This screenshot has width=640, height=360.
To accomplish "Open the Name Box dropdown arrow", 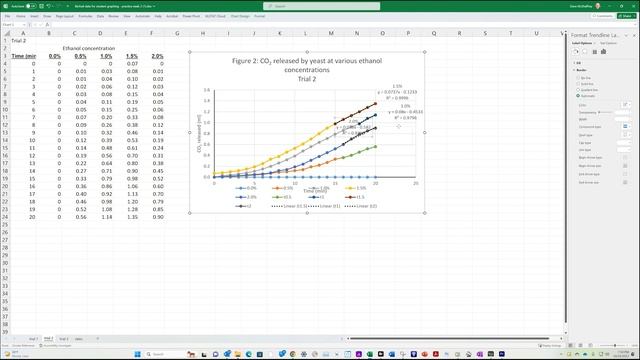I will [24, 25].
